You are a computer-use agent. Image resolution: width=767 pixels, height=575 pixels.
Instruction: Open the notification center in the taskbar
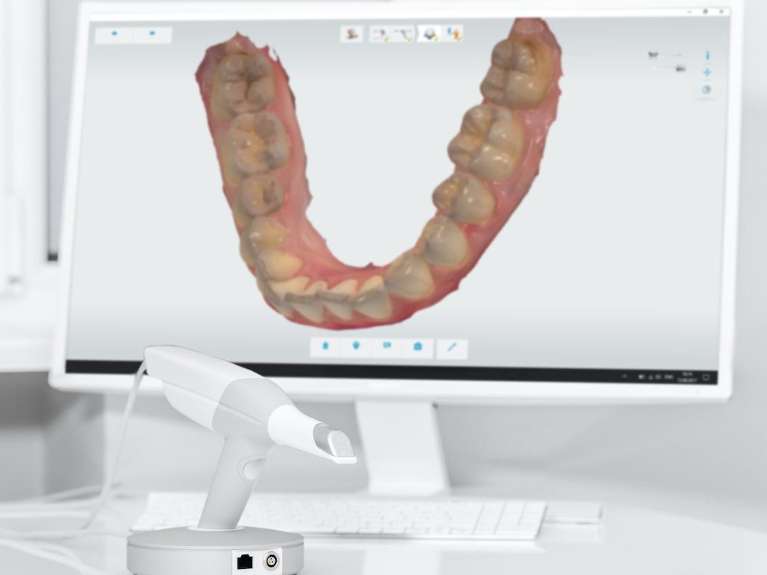[x=706, y=377]
